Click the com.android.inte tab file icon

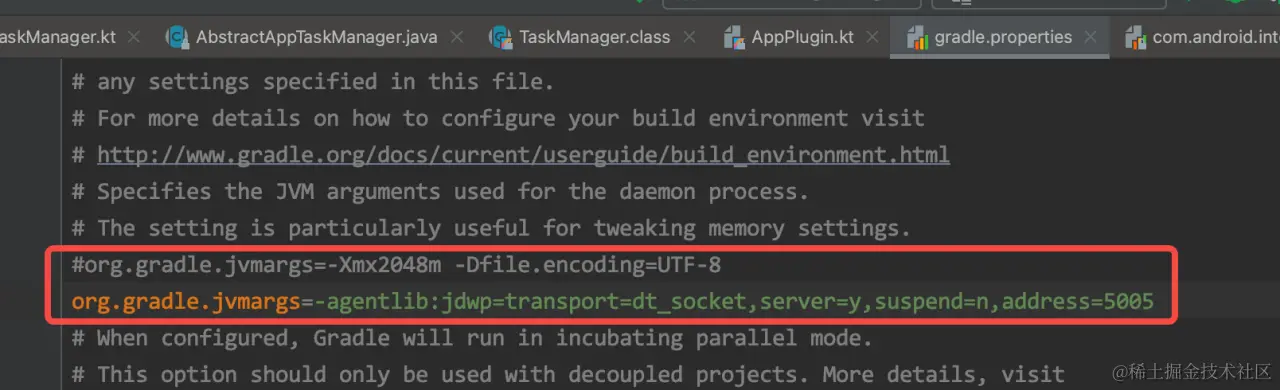[x=1135, y=38]
